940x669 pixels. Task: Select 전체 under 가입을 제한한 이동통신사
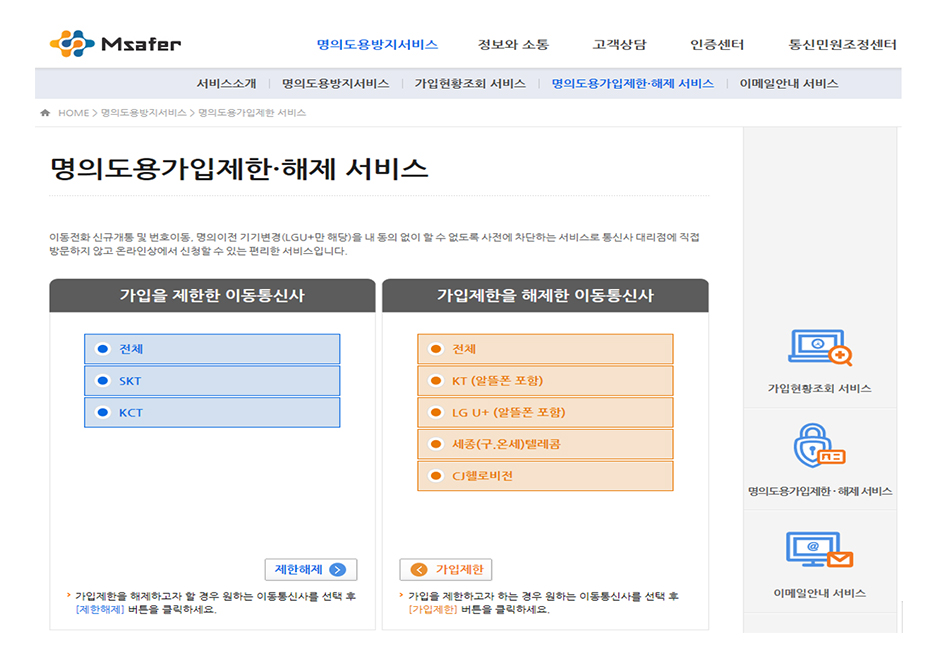point(211,349)
